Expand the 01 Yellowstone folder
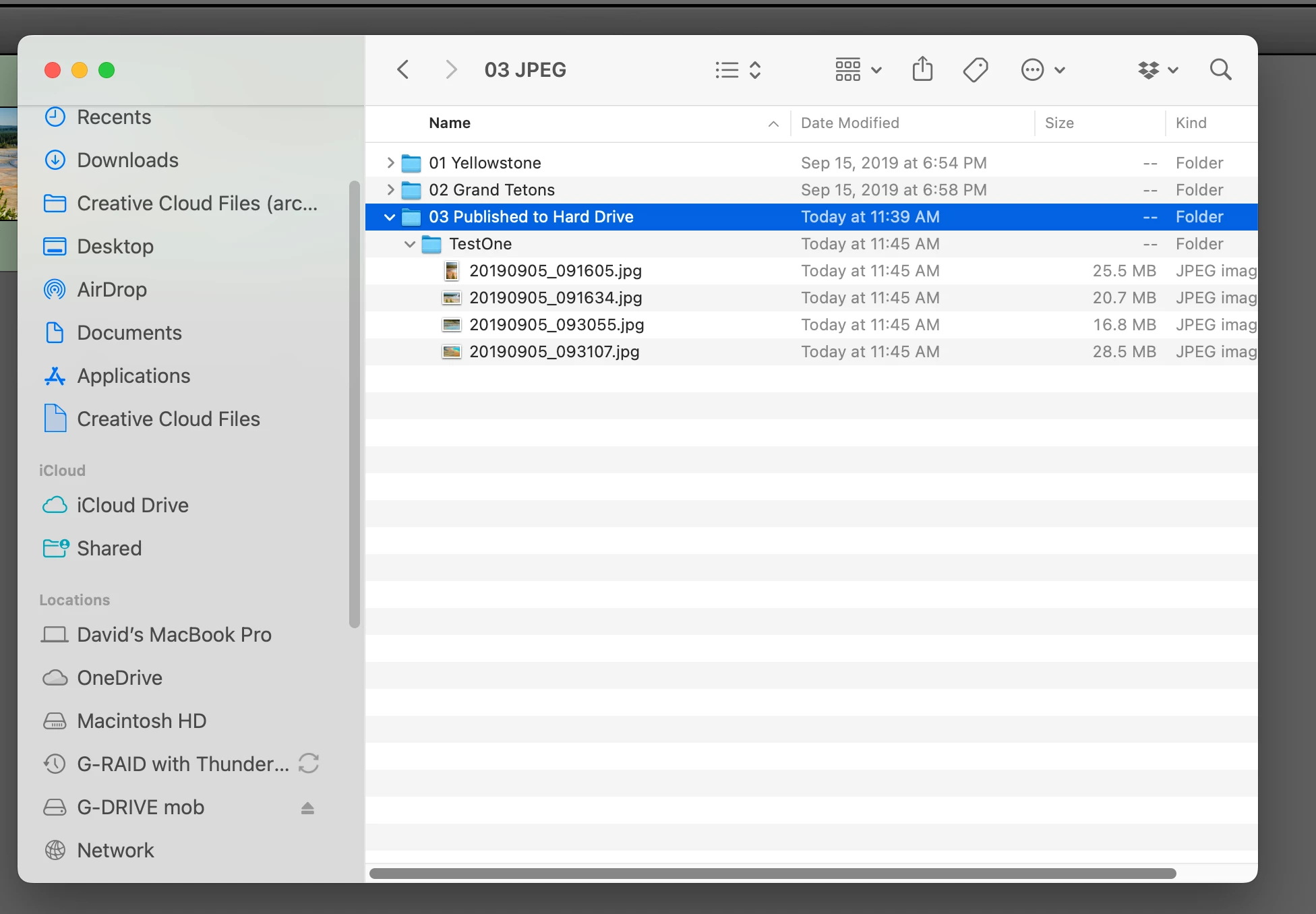 pos(390,163)
